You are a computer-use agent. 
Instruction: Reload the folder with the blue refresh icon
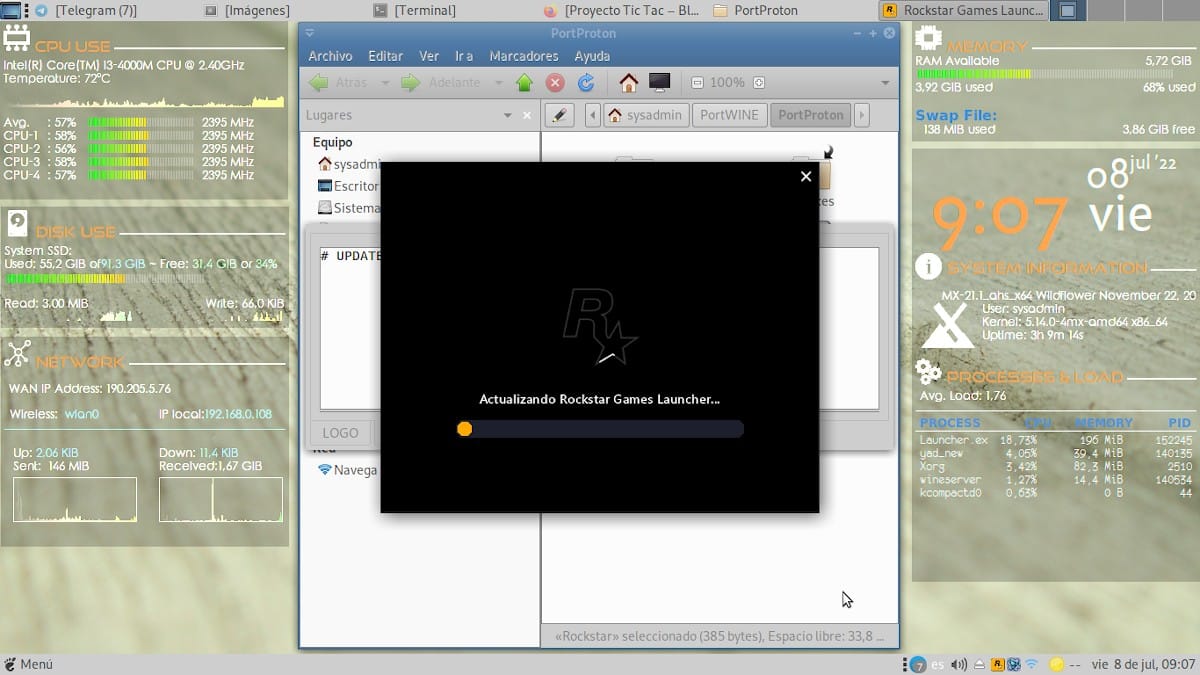pyautogui.click(x=586, y=83)
